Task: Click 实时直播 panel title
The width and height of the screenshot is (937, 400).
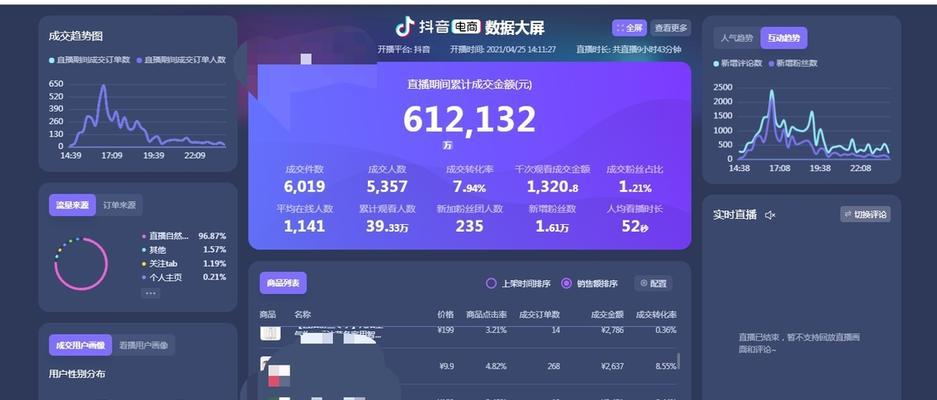Action: pyautogui.click(x=734, y=215)
